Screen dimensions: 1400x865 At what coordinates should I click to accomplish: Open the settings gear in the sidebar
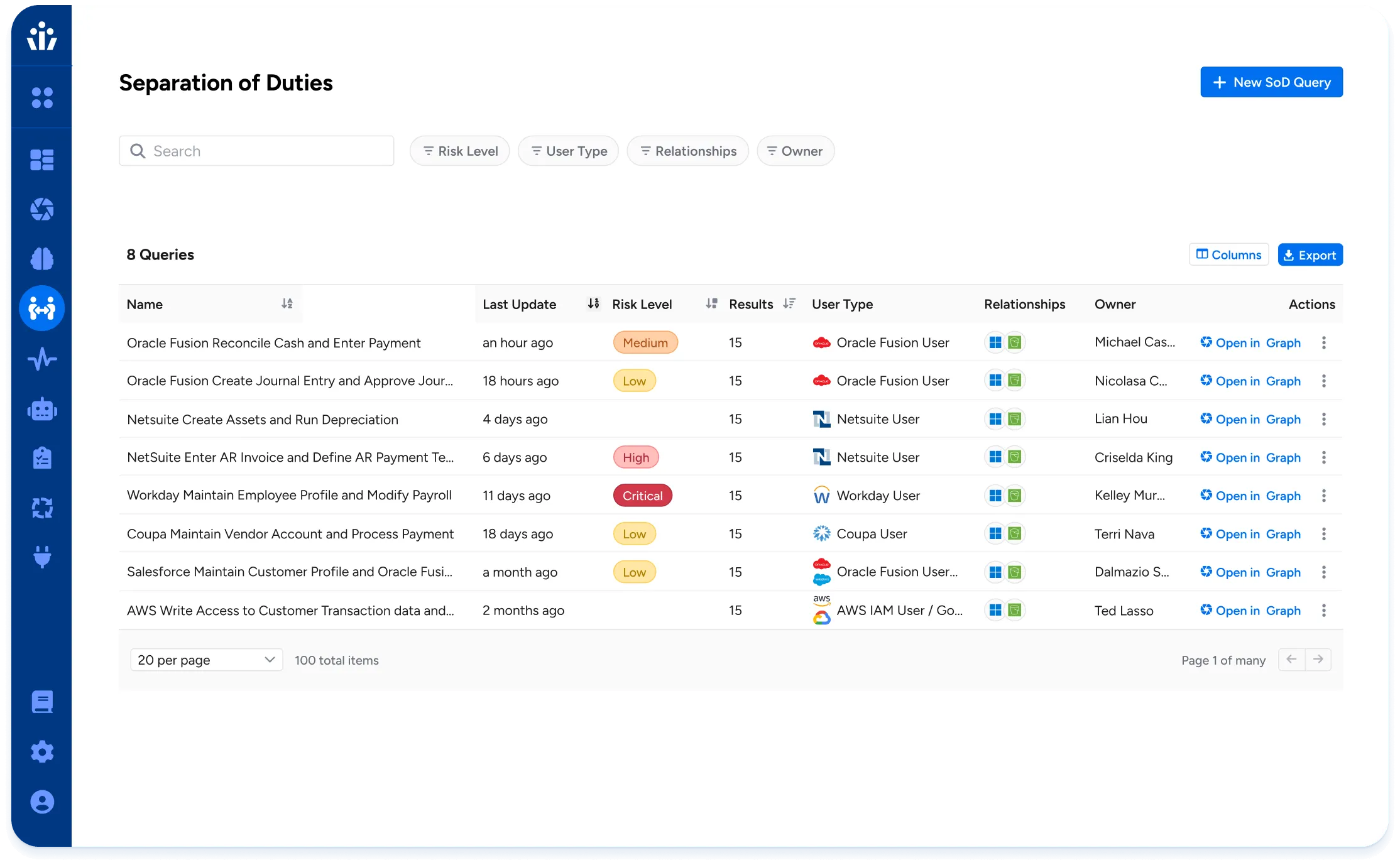click(41, 751)
